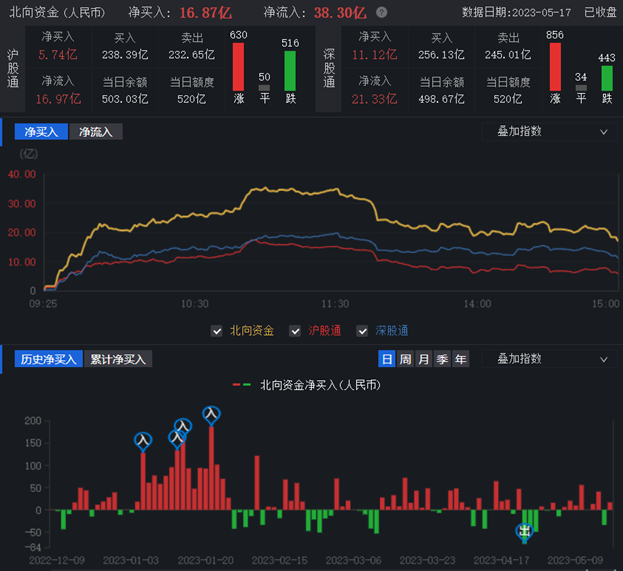Uncheck the 北向资金 legend checkbox
The width and height of the screenshot is (623, 571).
tap(217, 331)
